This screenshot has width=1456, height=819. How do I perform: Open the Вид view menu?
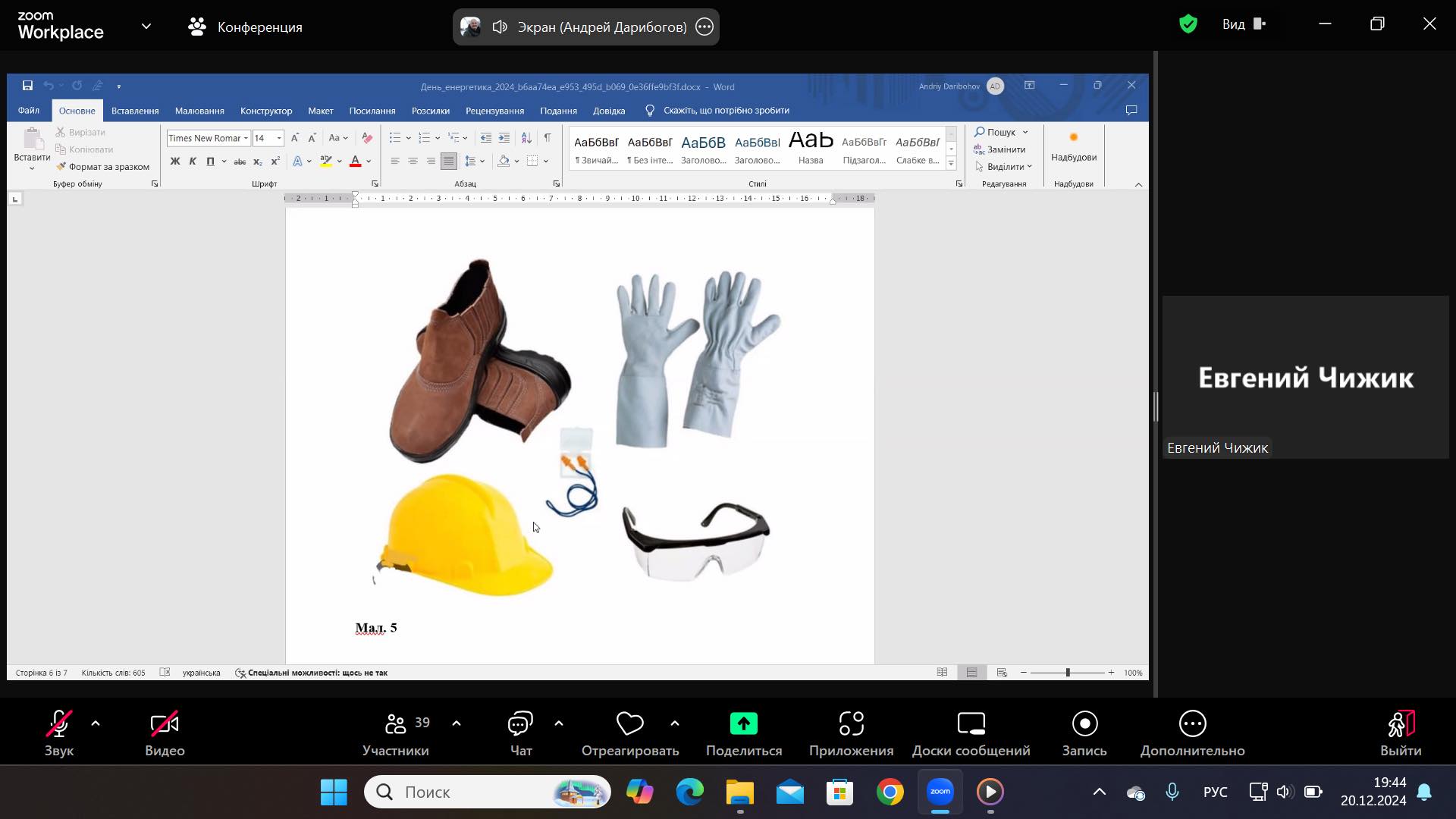(1243, 24)
